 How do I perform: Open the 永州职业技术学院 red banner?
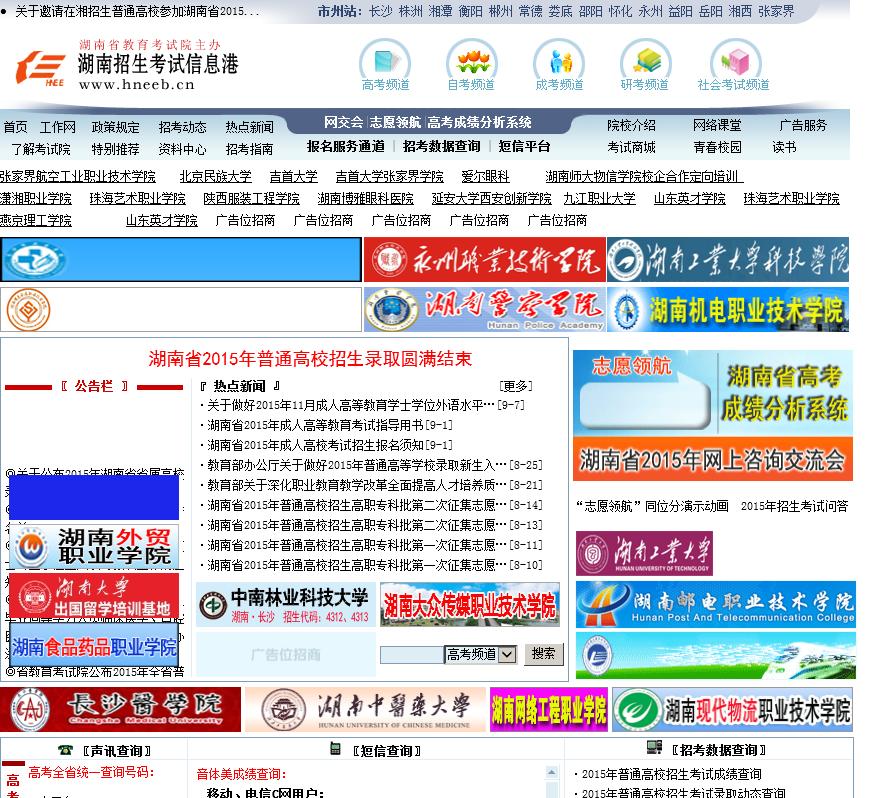(x=484, y=260)
